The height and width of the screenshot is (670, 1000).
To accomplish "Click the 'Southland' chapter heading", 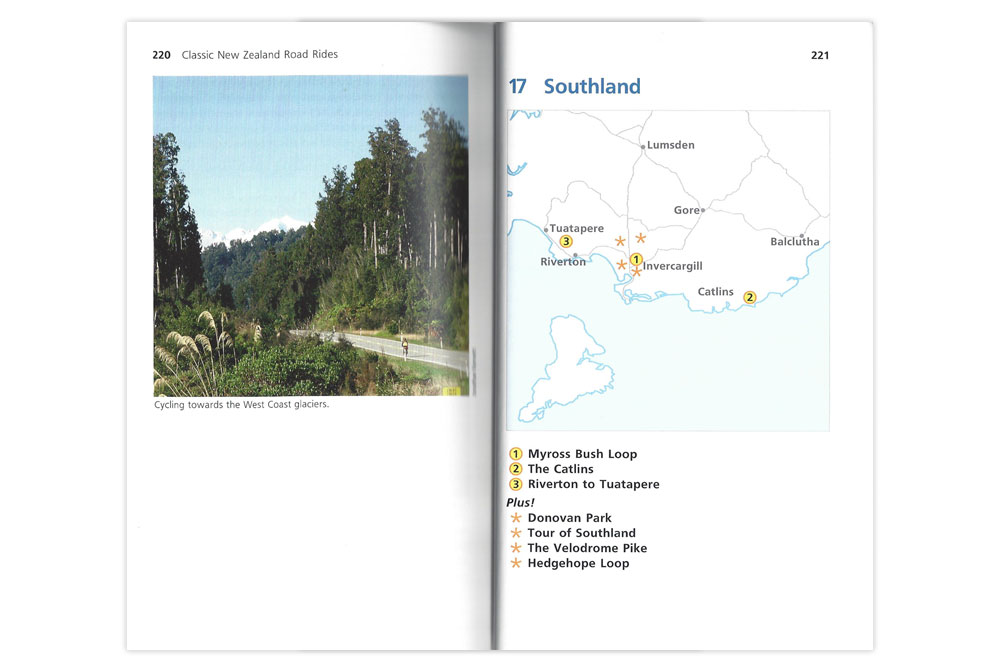I will [592, 86].
